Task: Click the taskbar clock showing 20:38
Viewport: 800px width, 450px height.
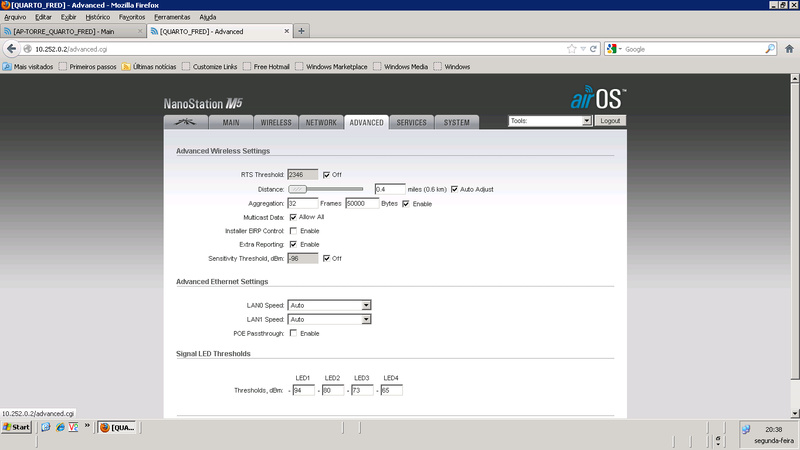Action: pos(773,430)
